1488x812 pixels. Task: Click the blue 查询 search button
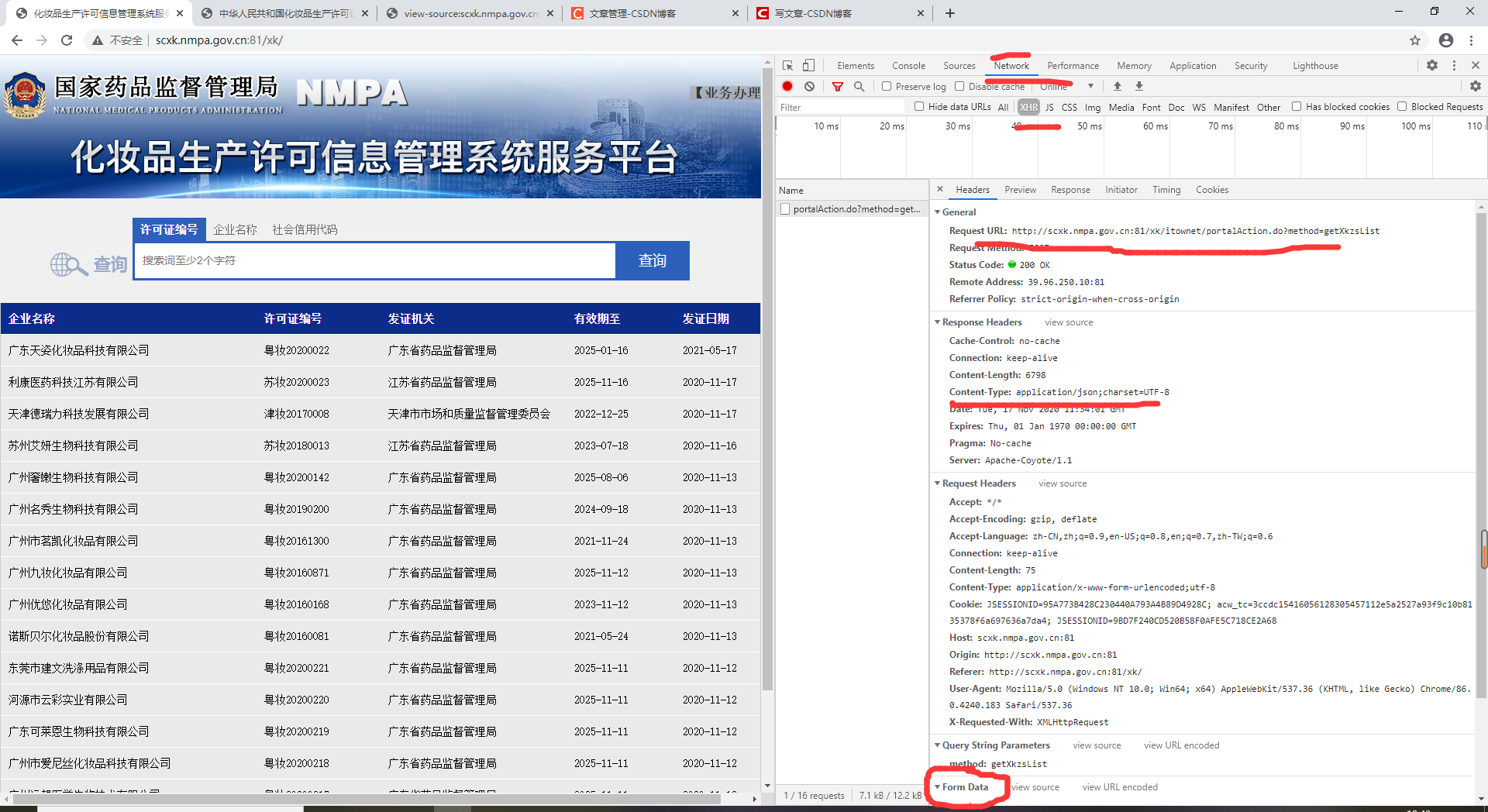coord(652,261)
